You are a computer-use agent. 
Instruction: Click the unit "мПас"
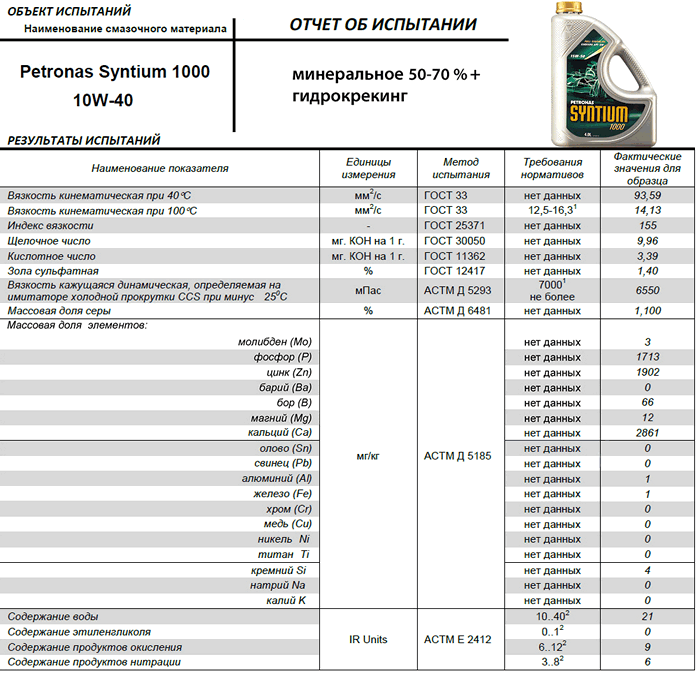(368, 291)
